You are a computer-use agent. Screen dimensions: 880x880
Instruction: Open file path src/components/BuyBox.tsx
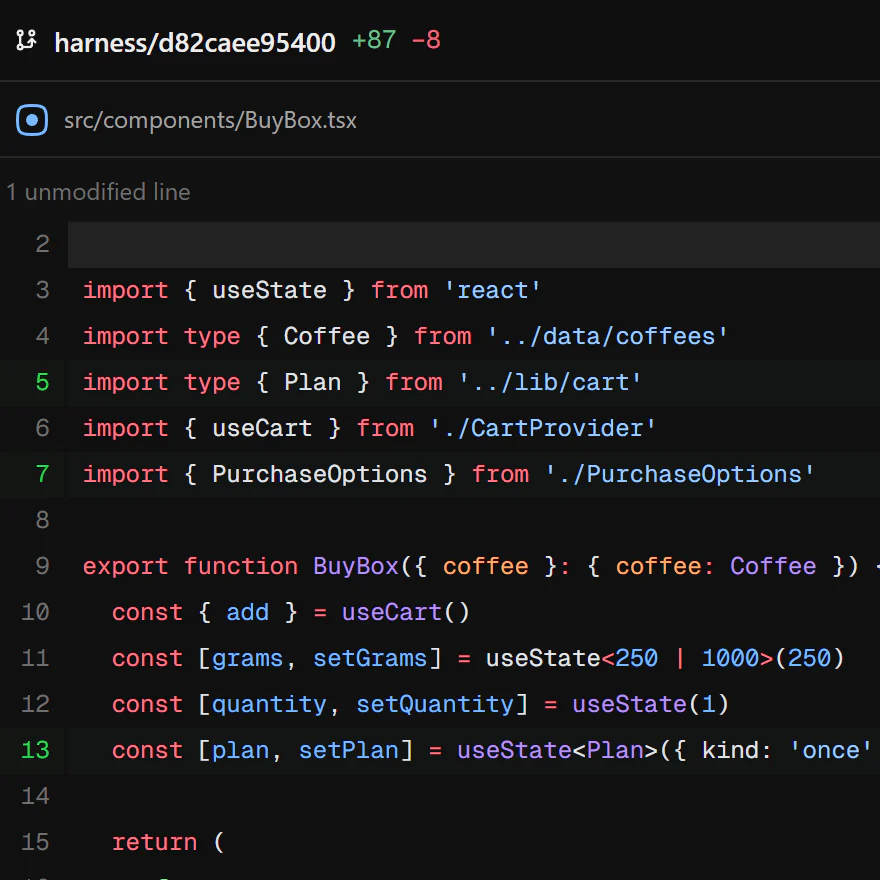[210, 121]
